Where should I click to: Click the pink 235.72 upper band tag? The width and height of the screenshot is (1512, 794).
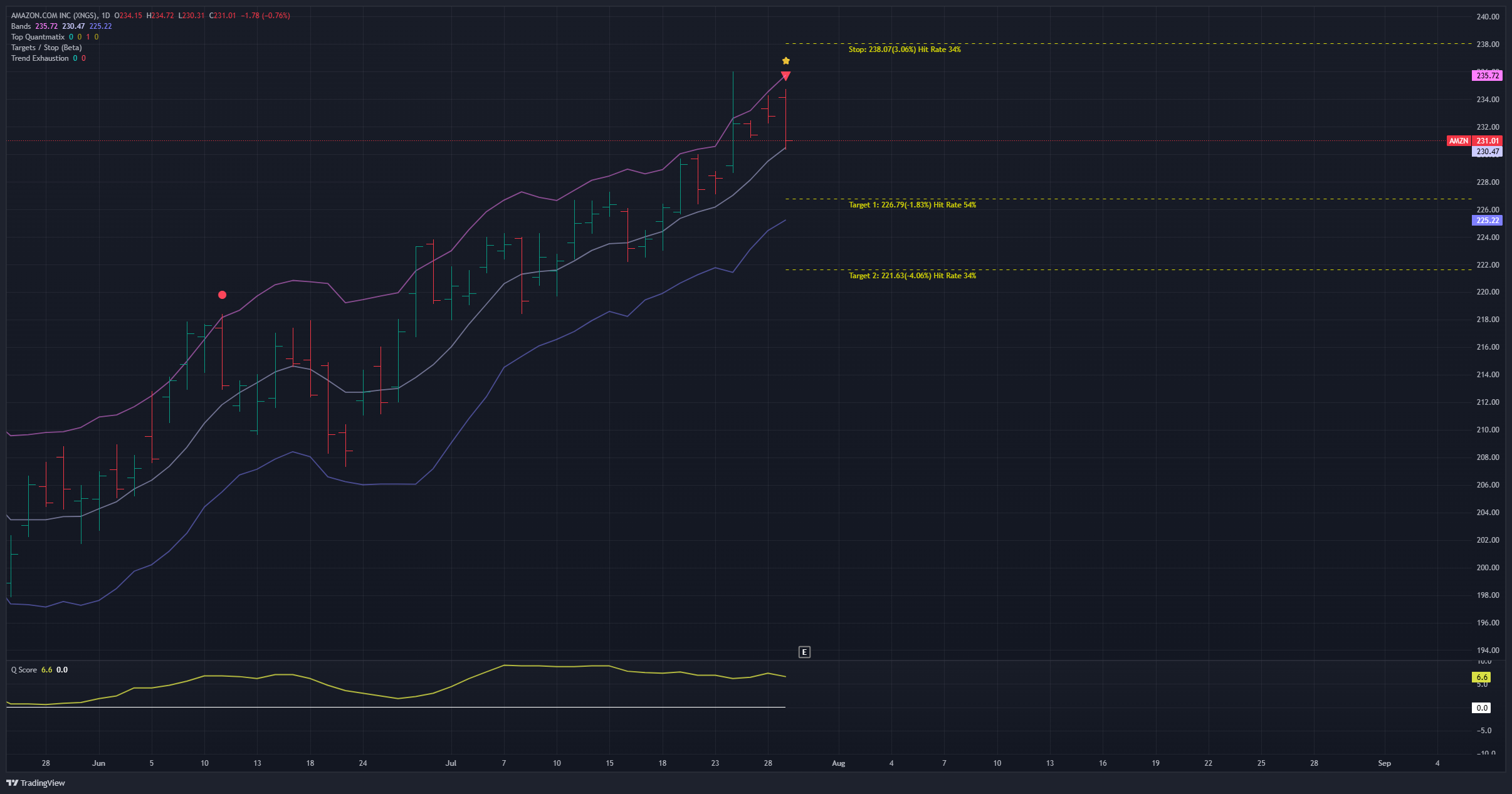click(x=1487, y=76)
